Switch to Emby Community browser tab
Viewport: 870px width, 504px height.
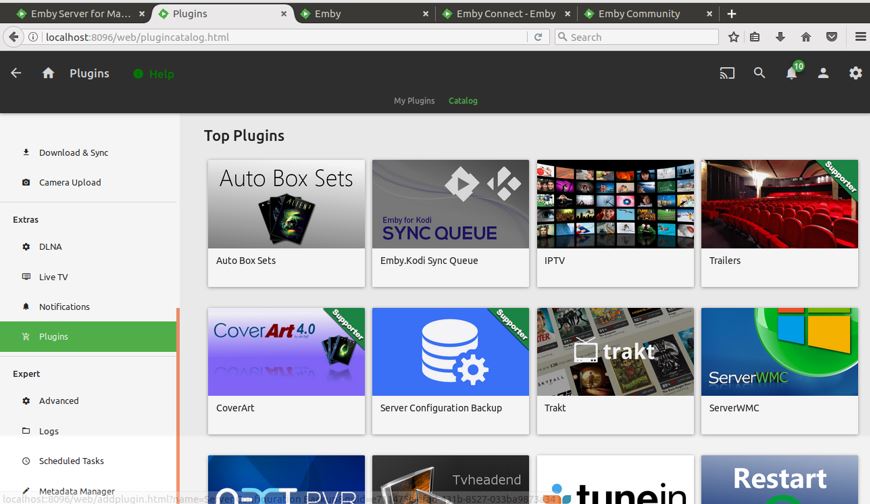click(648, 13)
